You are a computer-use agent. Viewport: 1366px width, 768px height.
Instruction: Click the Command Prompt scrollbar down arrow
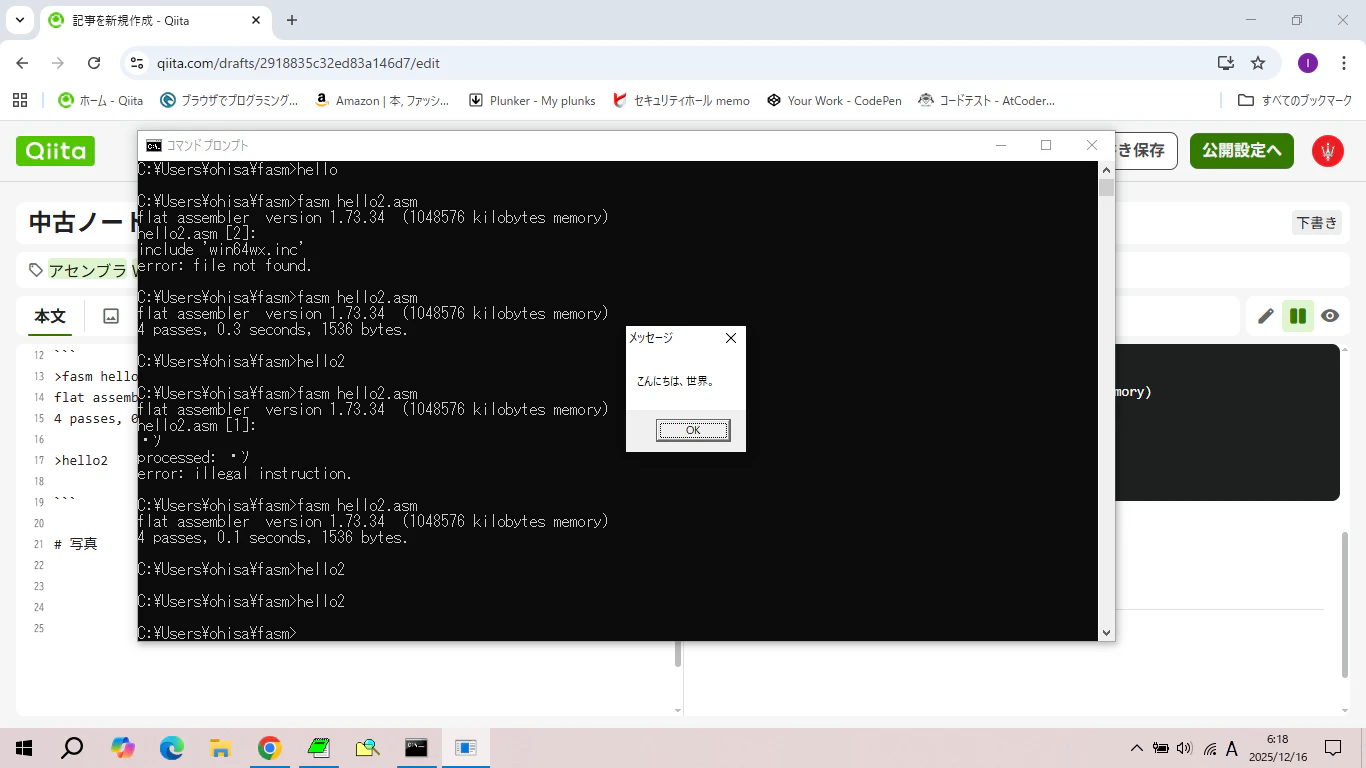pyautogui.click(x=1106, y=632)
